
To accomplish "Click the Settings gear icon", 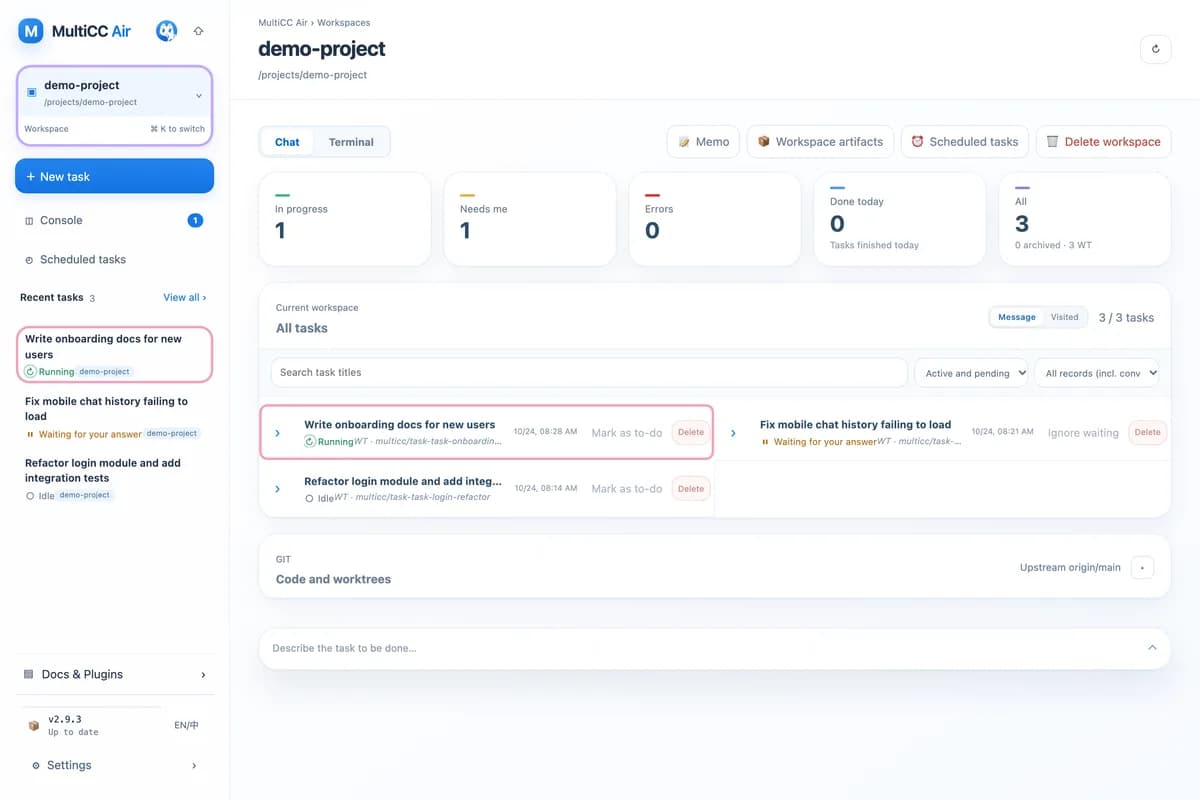I will [x=36, y=766].
